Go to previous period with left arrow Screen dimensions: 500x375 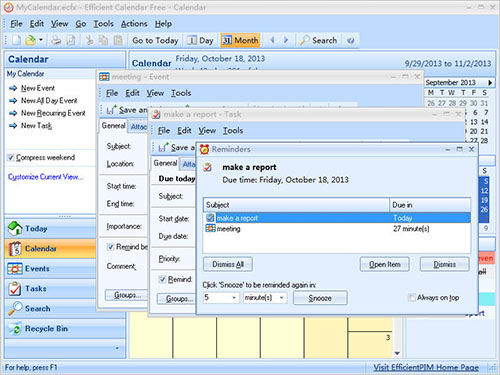(272, 40)
